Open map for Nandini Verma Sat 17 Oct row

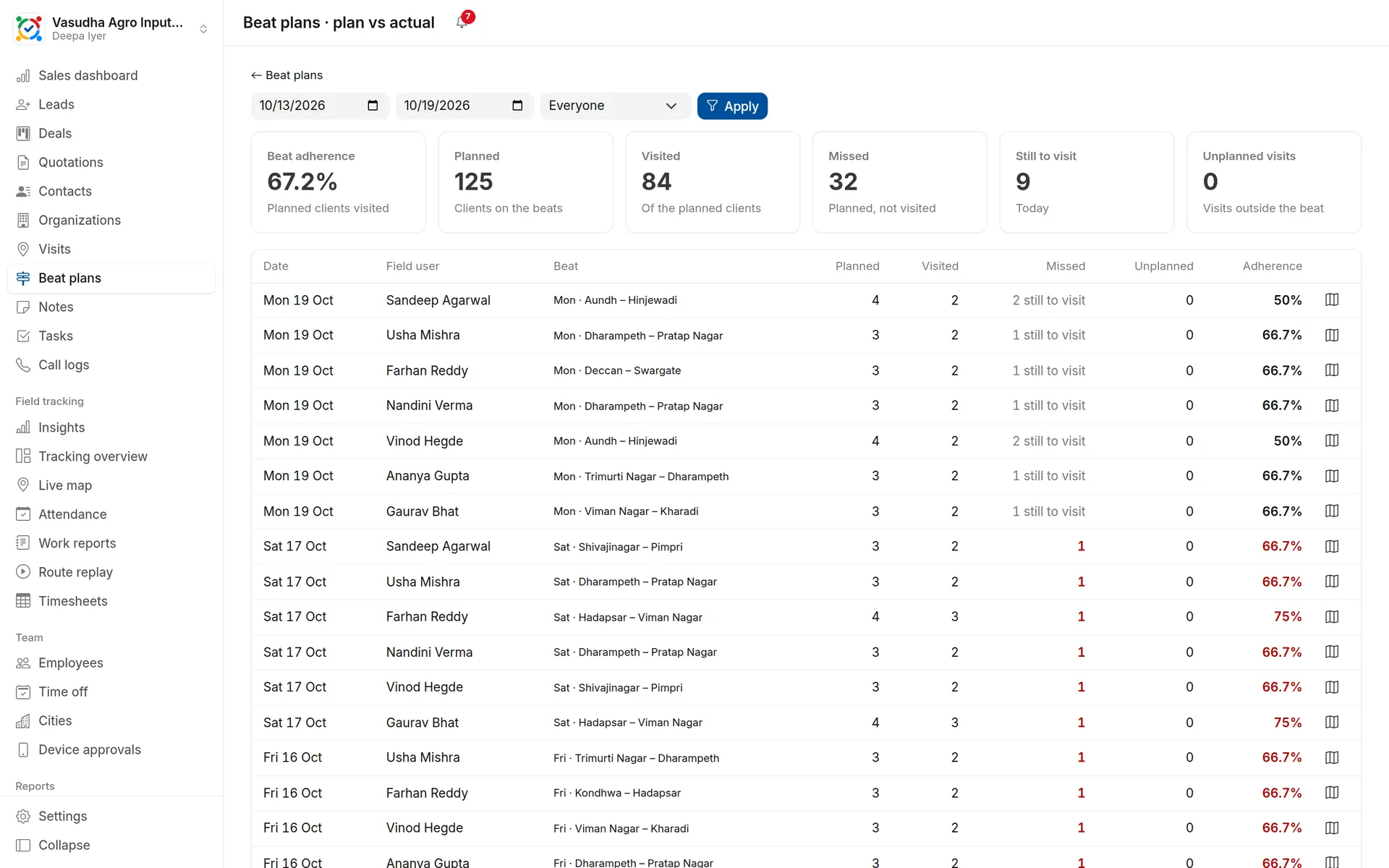[x=1332, y=652]
